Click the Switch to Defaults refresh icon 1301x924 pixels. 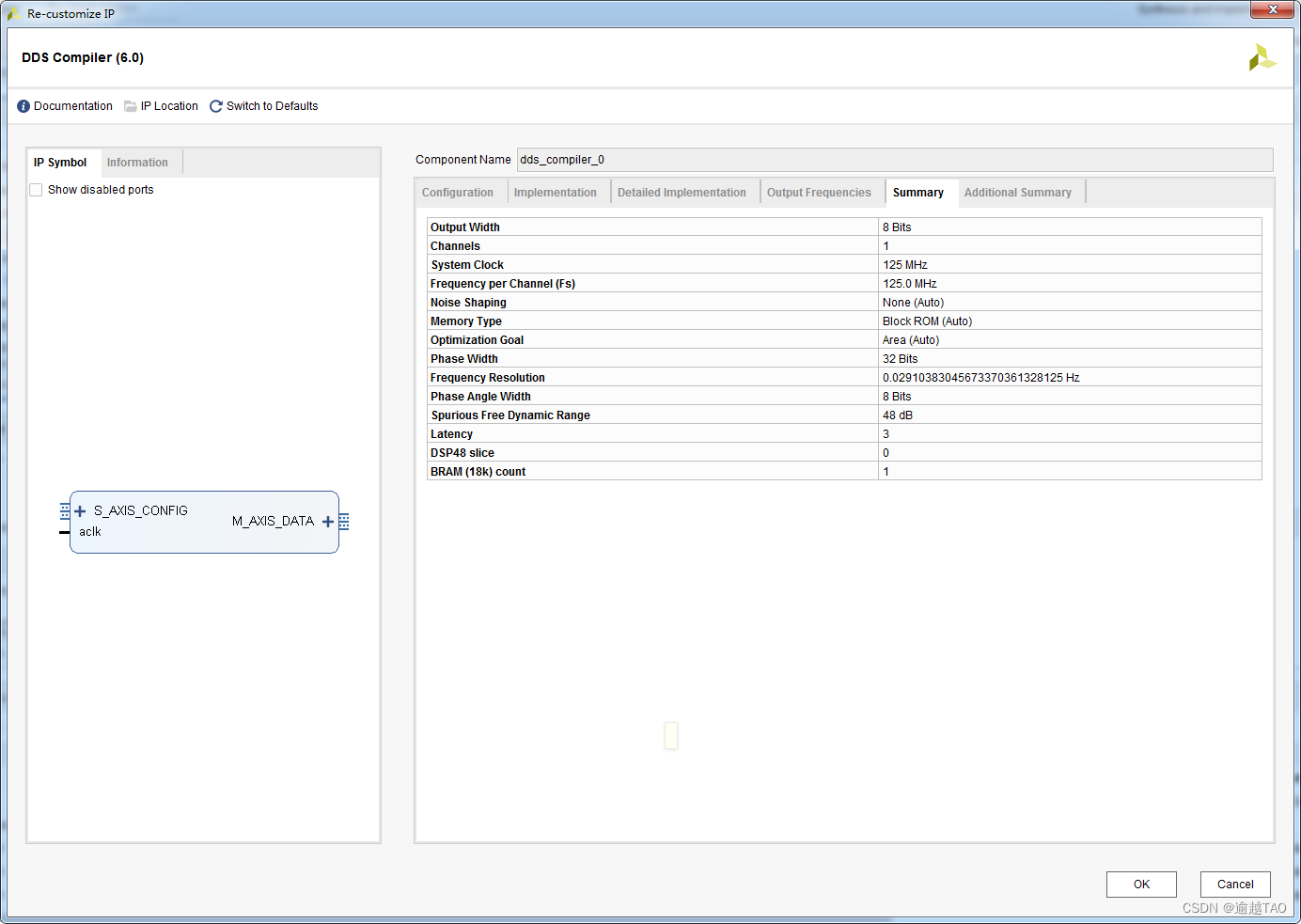(216, 106)
